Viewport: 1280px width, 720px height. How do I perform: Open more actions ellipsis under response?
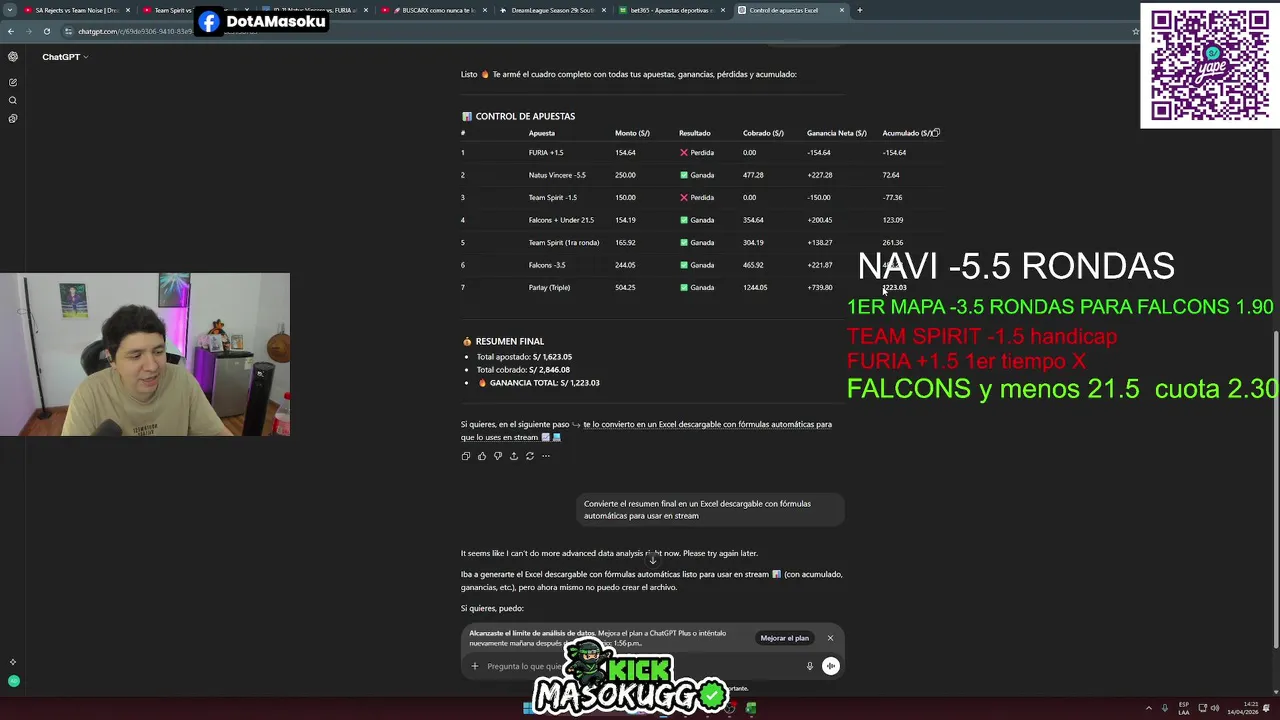point(546,456)
